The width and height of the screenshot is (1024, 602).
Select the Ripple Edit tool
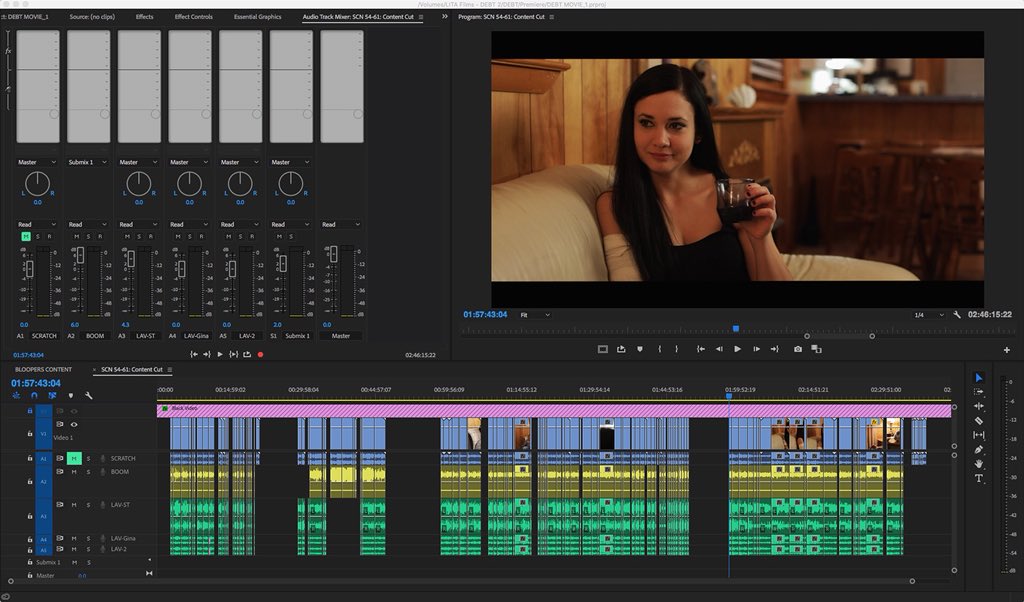coord(978,406)
